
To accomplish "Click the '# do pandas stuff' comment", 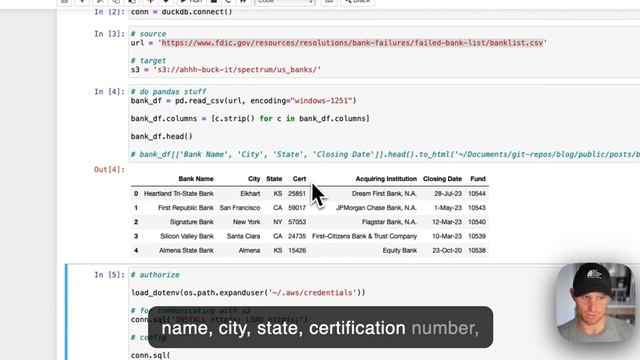I will tap(169, 92).
